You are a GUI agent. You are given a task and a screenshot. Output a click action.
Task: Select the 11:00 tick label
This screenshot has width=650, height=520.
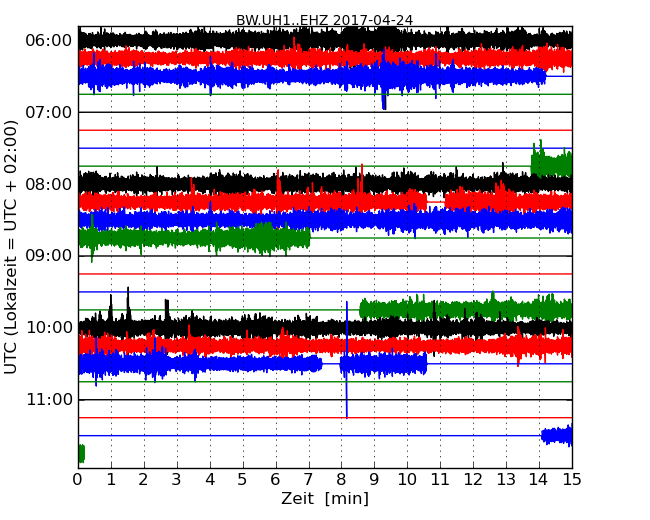[x=48, y=400]
